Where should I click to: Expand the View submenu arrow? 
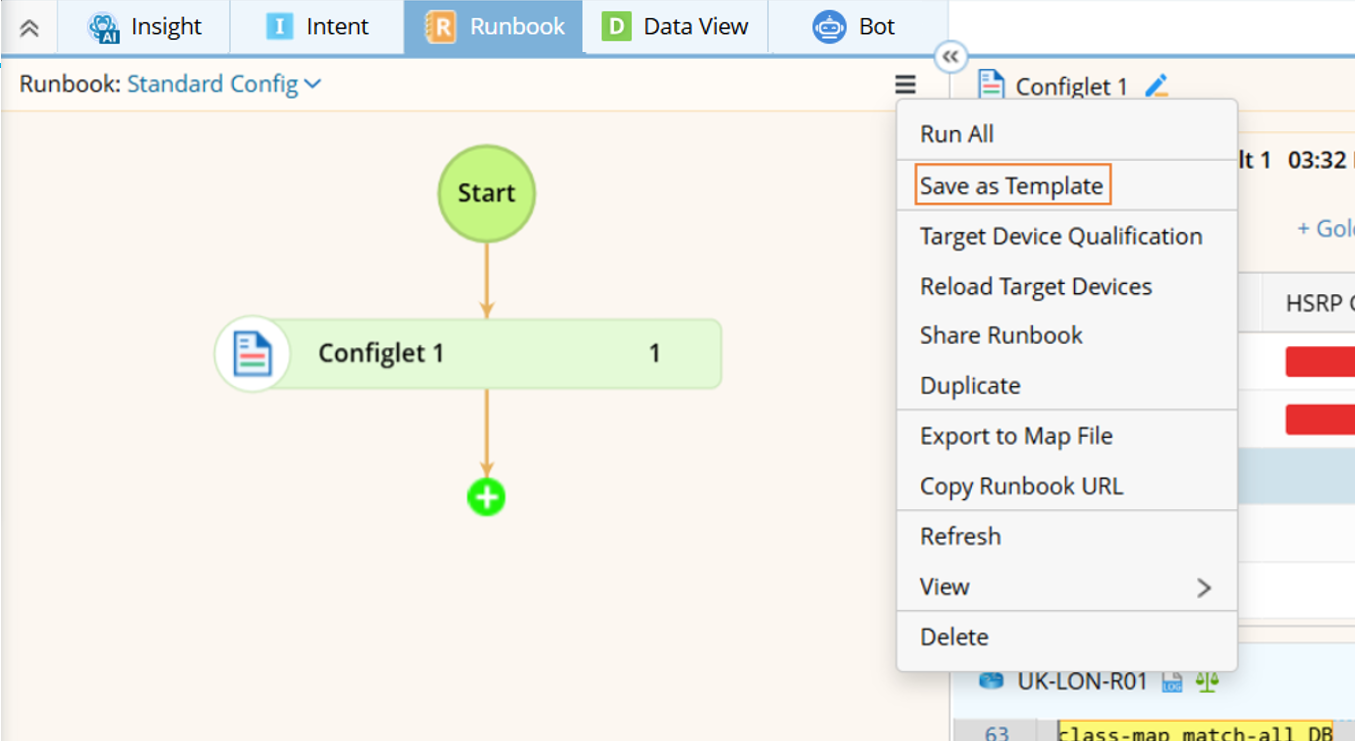[x=1203, y=587]
